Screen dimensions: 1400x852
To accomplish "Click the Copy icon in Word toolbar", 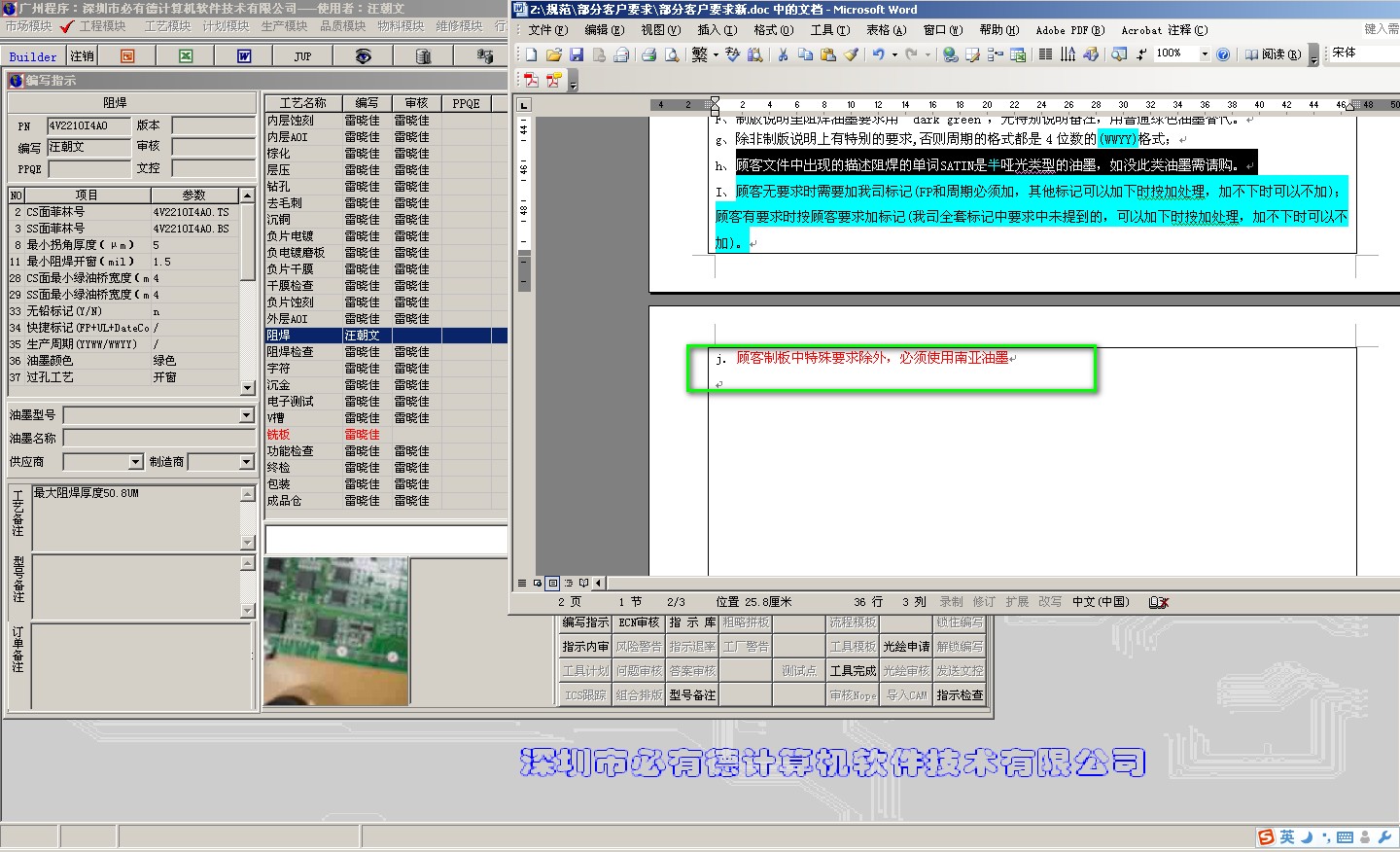I will coord(805,54).
